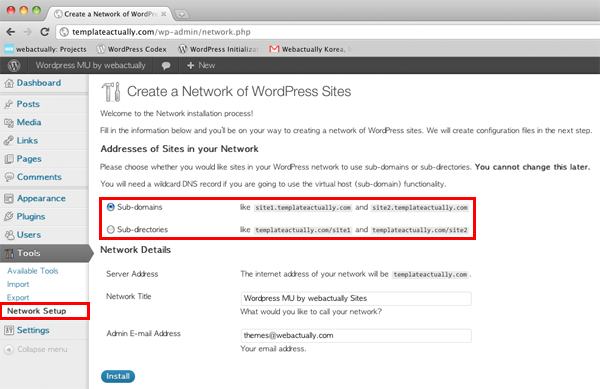The height and width of the screenshot is (389, 600).
Task: Open Dashboard menu item
Action: 39,83
